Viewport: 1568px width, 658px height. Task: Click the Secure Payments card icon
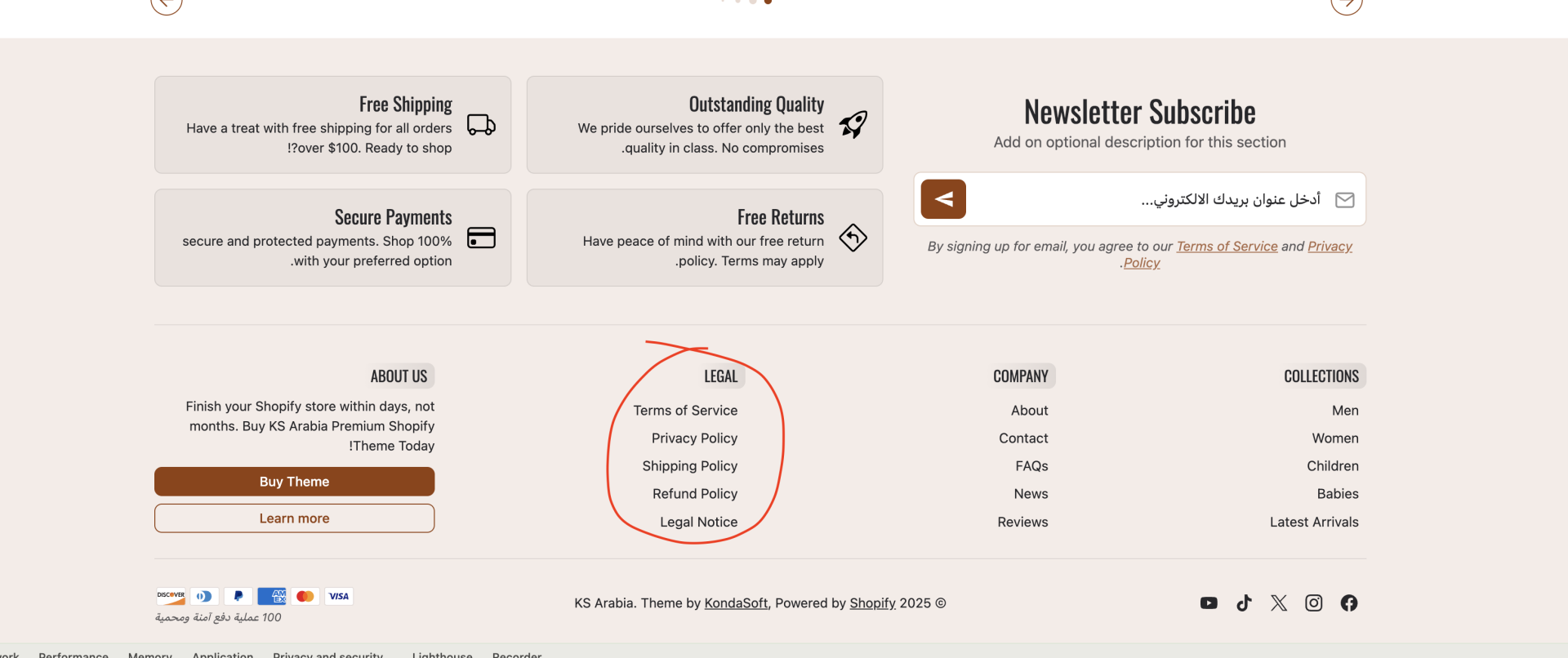(481, 238)
